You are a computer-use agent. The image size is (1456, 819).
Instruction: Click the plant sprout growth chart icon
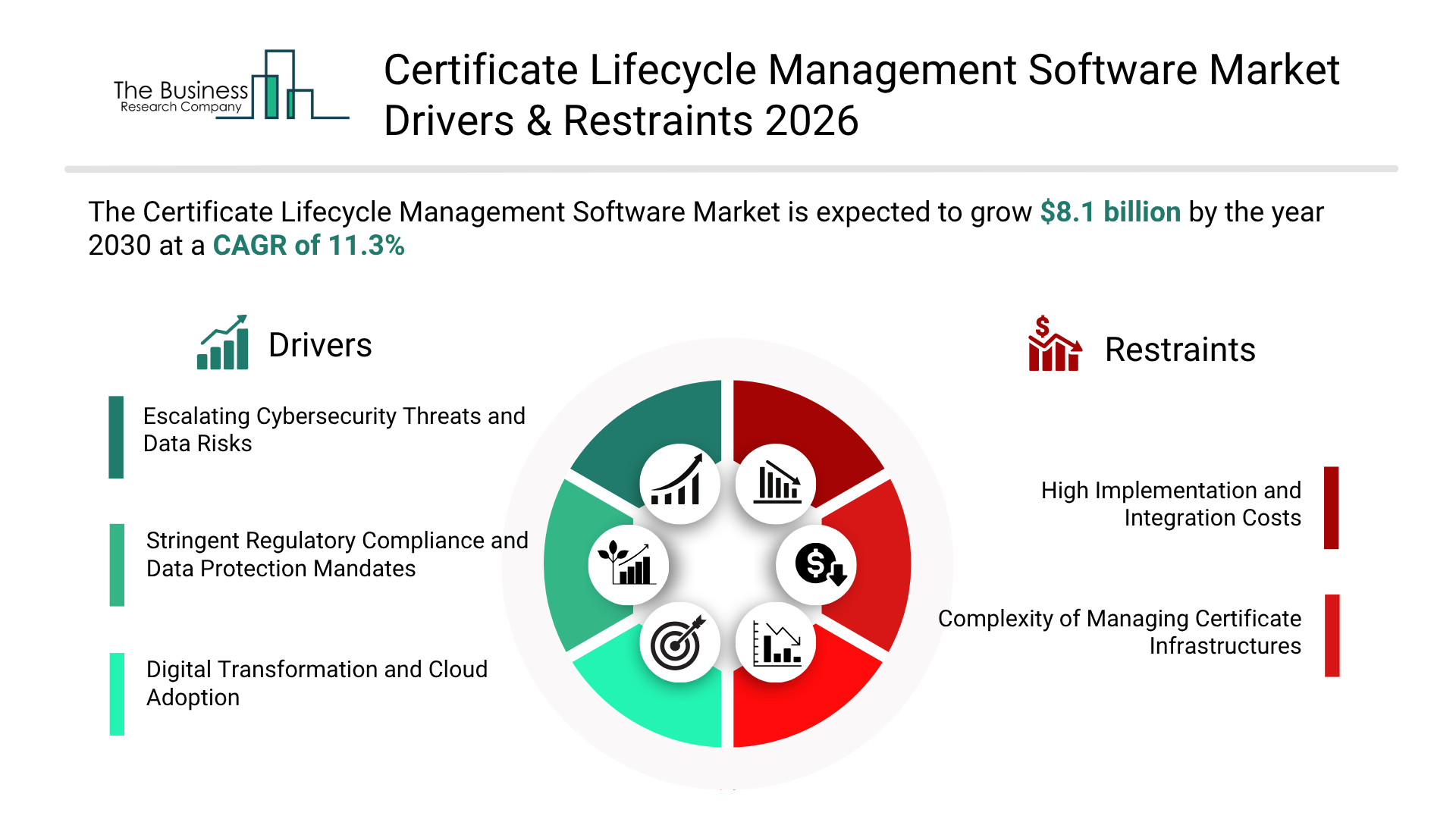coord(628,565)
